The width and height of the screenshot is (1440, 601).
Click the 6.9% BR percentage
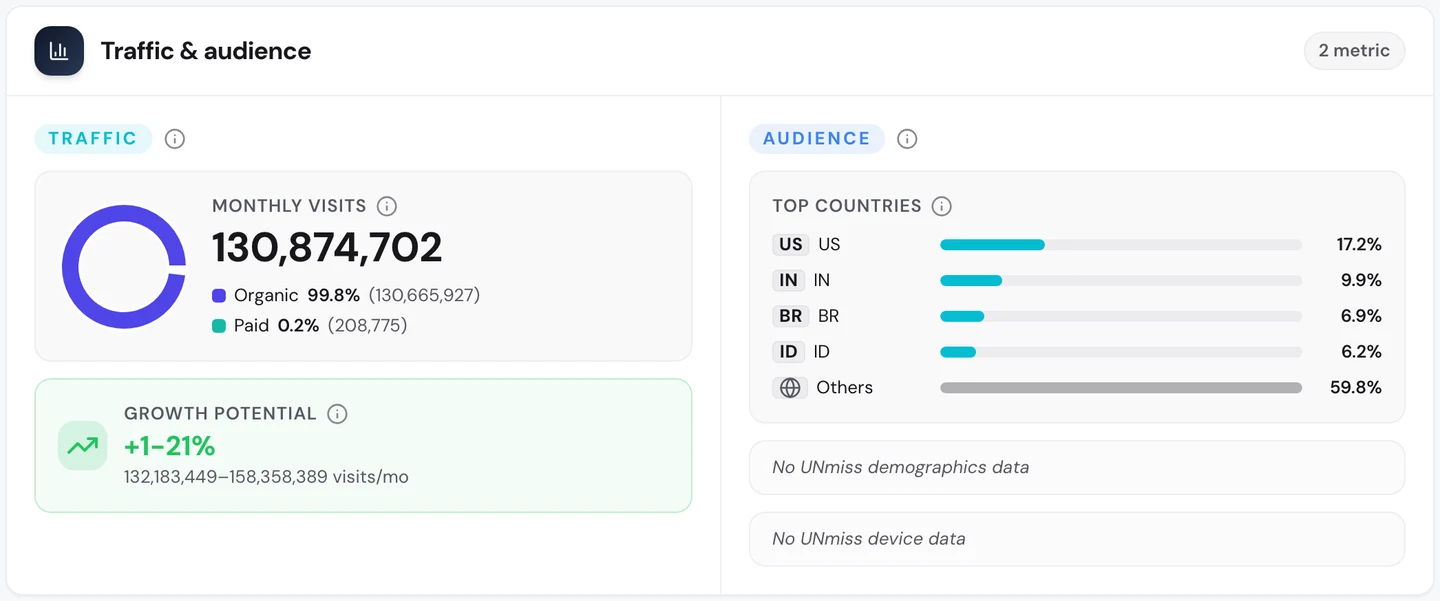pyautogui.click(x=1361, y=316)
